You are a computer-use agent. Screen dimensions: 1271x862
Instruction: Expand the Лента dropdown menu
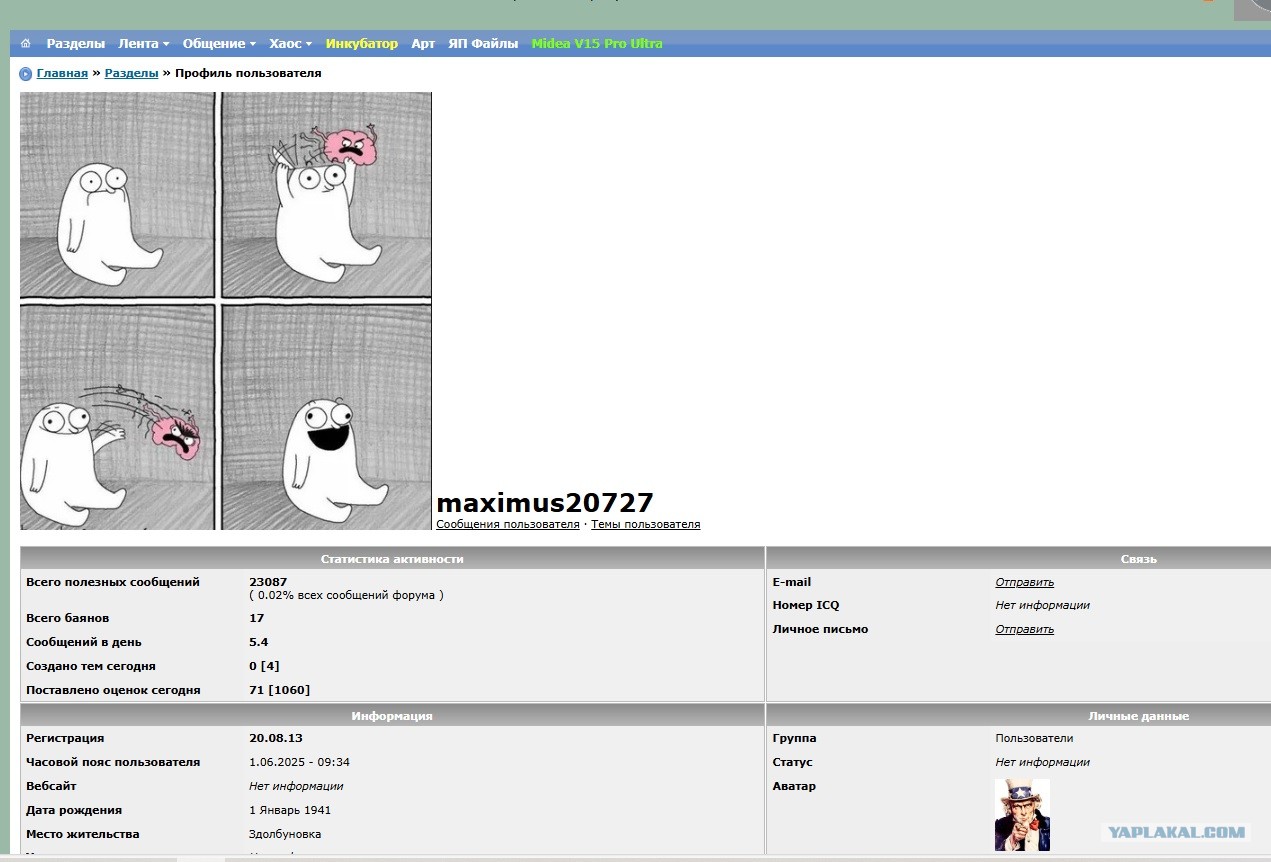pos(144,44)
